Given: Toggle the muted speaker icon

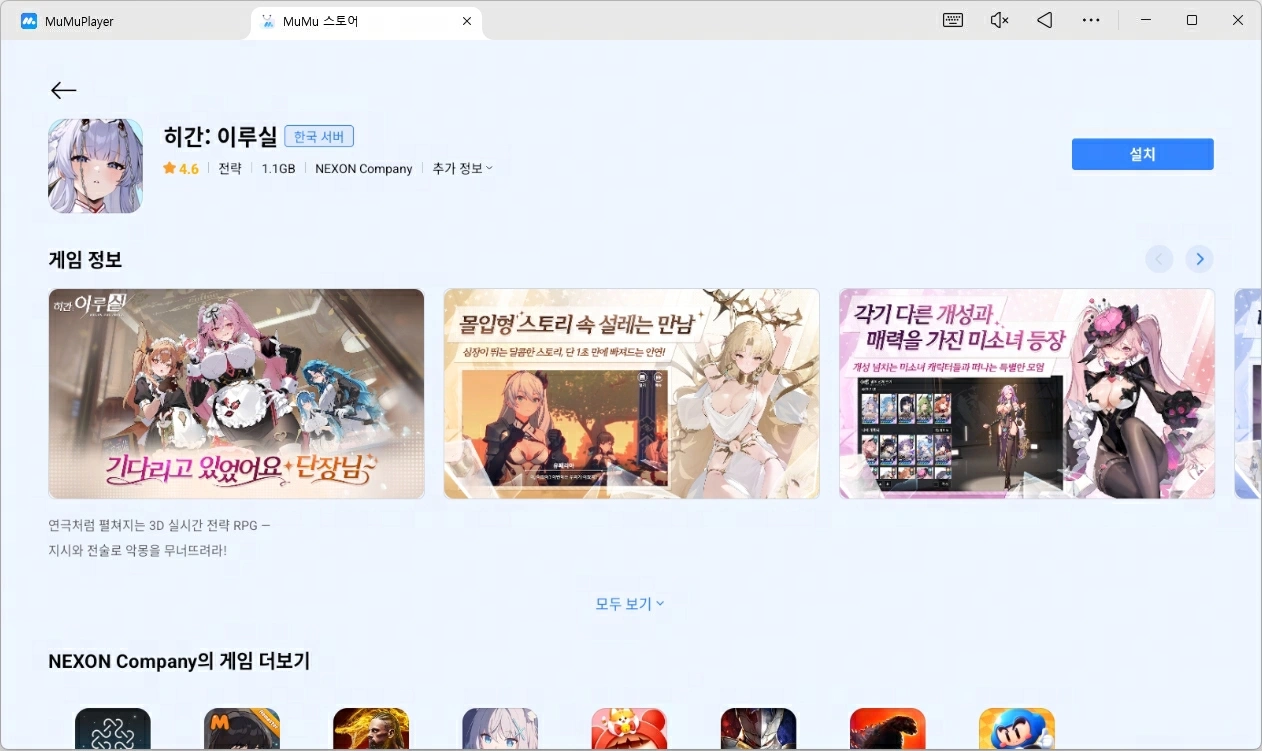Looking at the screenshot, I should point(998,20).
